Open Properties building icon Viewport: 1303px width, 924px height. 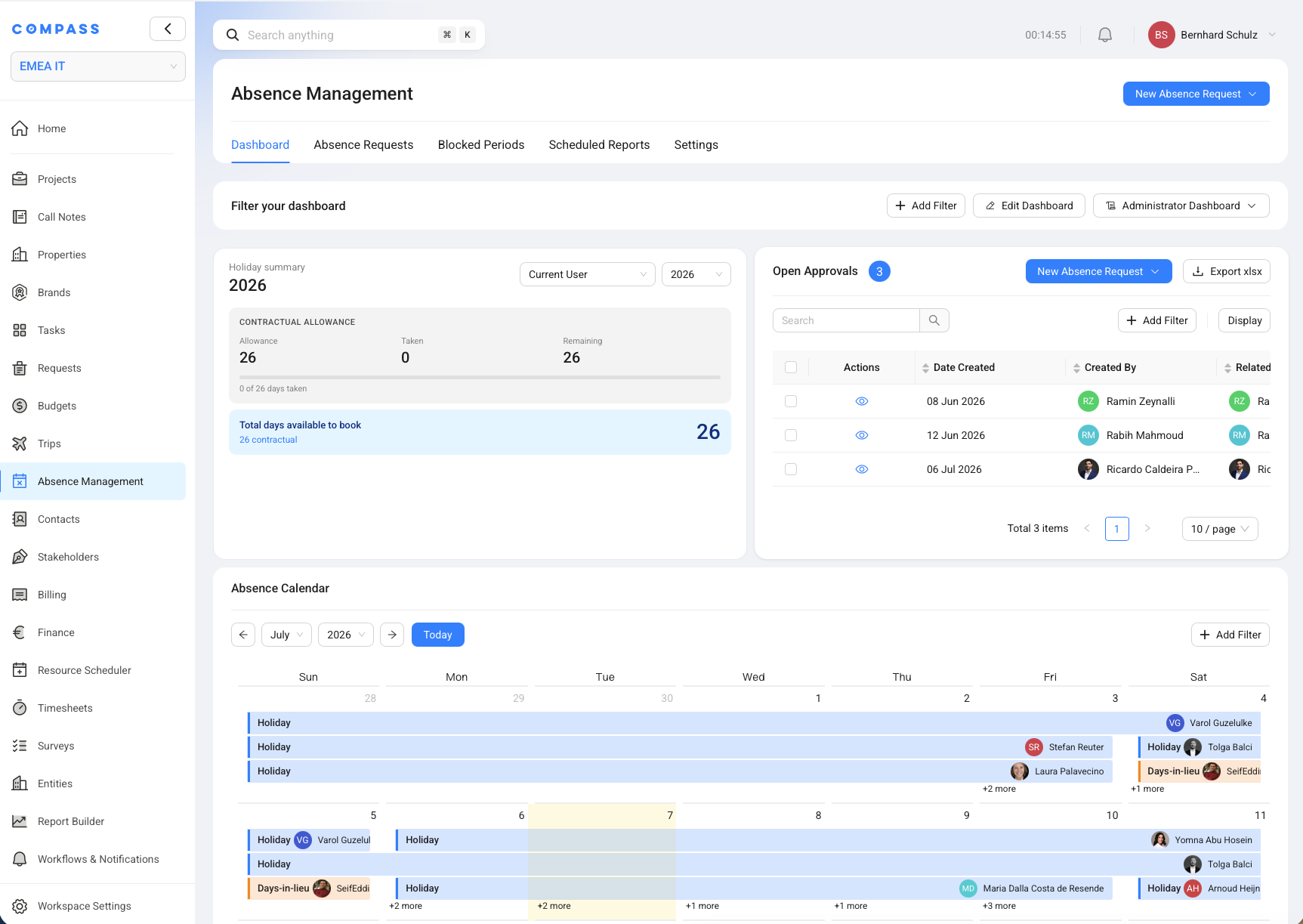(20, 255)
